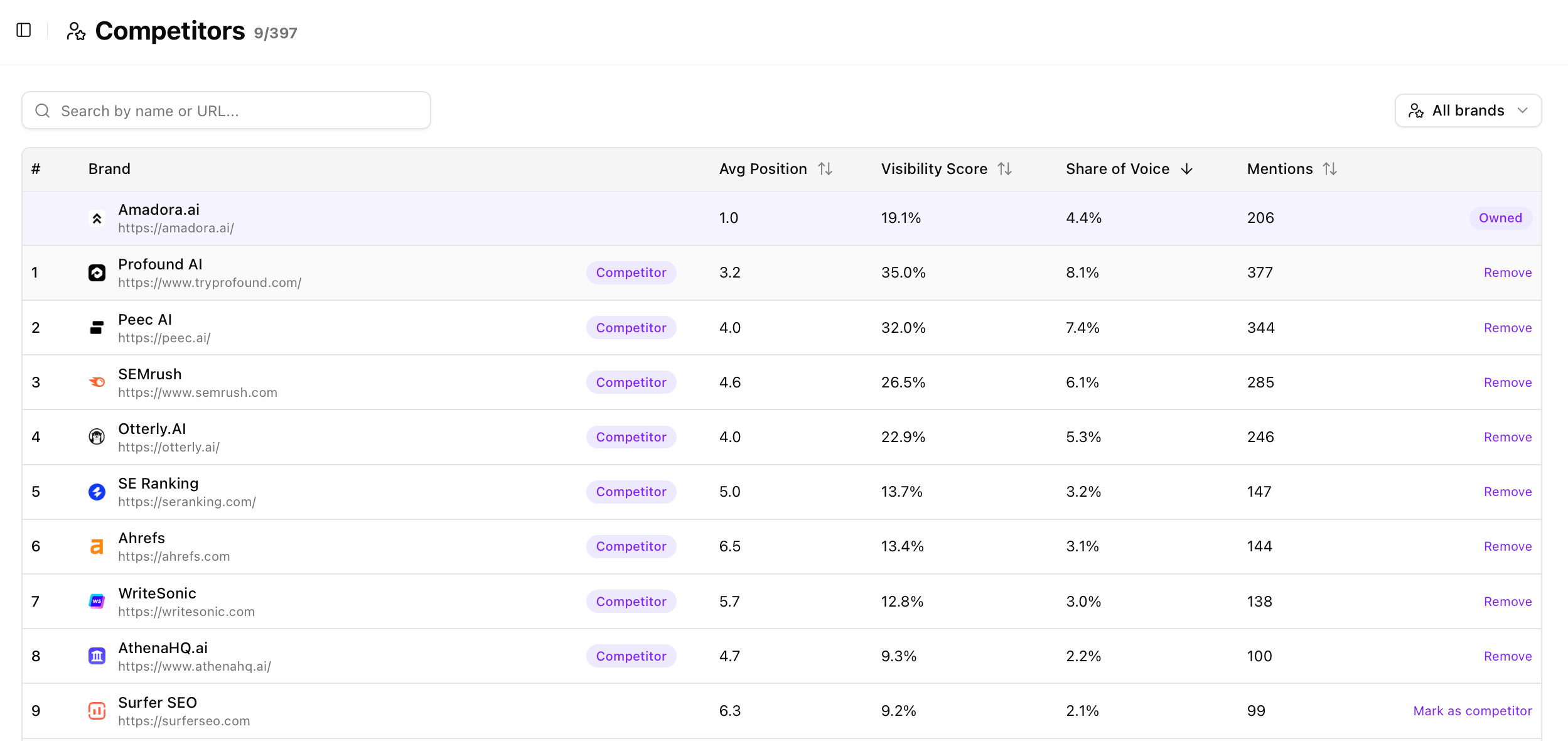The width and height of the screenshot is (1568, 741).
Task: Click the Owned badge for Amadora.ai
Action: pyautogui.click(x=1500, y=218)
